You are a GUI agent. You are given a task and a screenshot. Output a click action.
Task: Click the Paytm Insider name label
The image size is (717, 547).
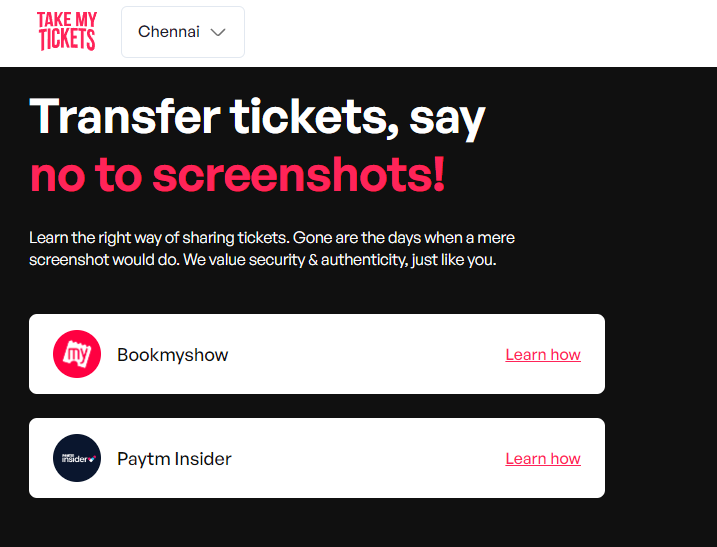pos(174,459)
